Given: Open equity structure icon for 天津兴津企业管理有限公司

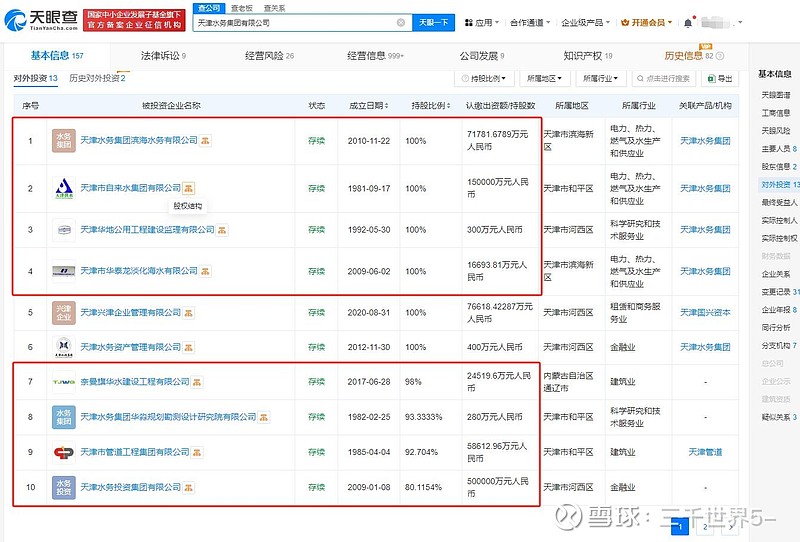Looking at the screenshot, I should click(188, 313).
